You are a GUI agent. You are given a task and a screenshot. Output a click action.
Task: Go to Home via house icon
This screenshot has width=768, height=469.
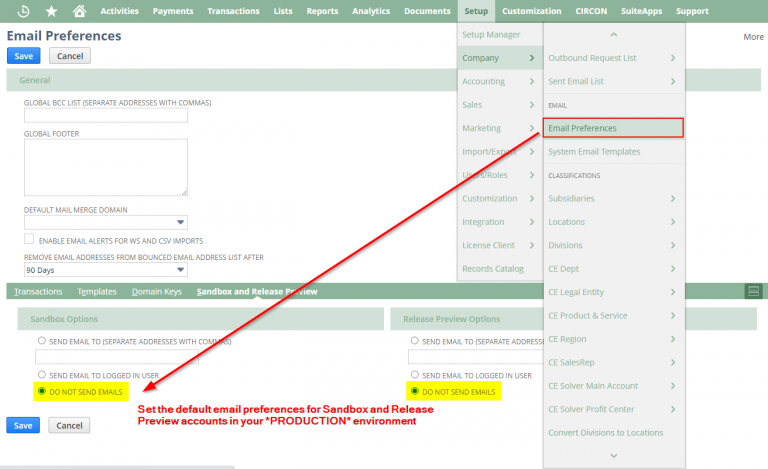click(x=79, y=11)
